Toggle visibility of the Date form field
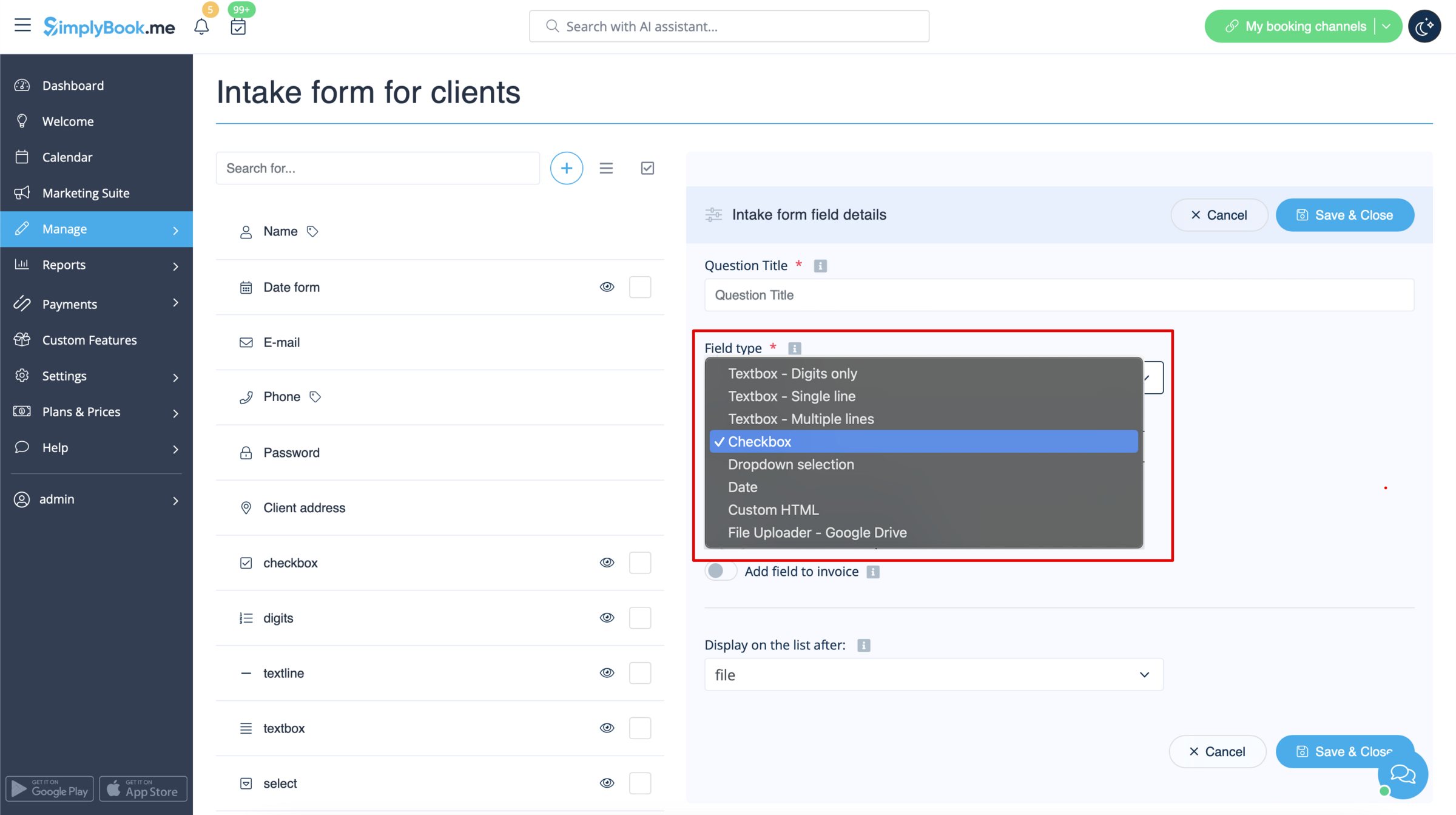Screen dimensions: 1456x815 click(x=606, y=286)
